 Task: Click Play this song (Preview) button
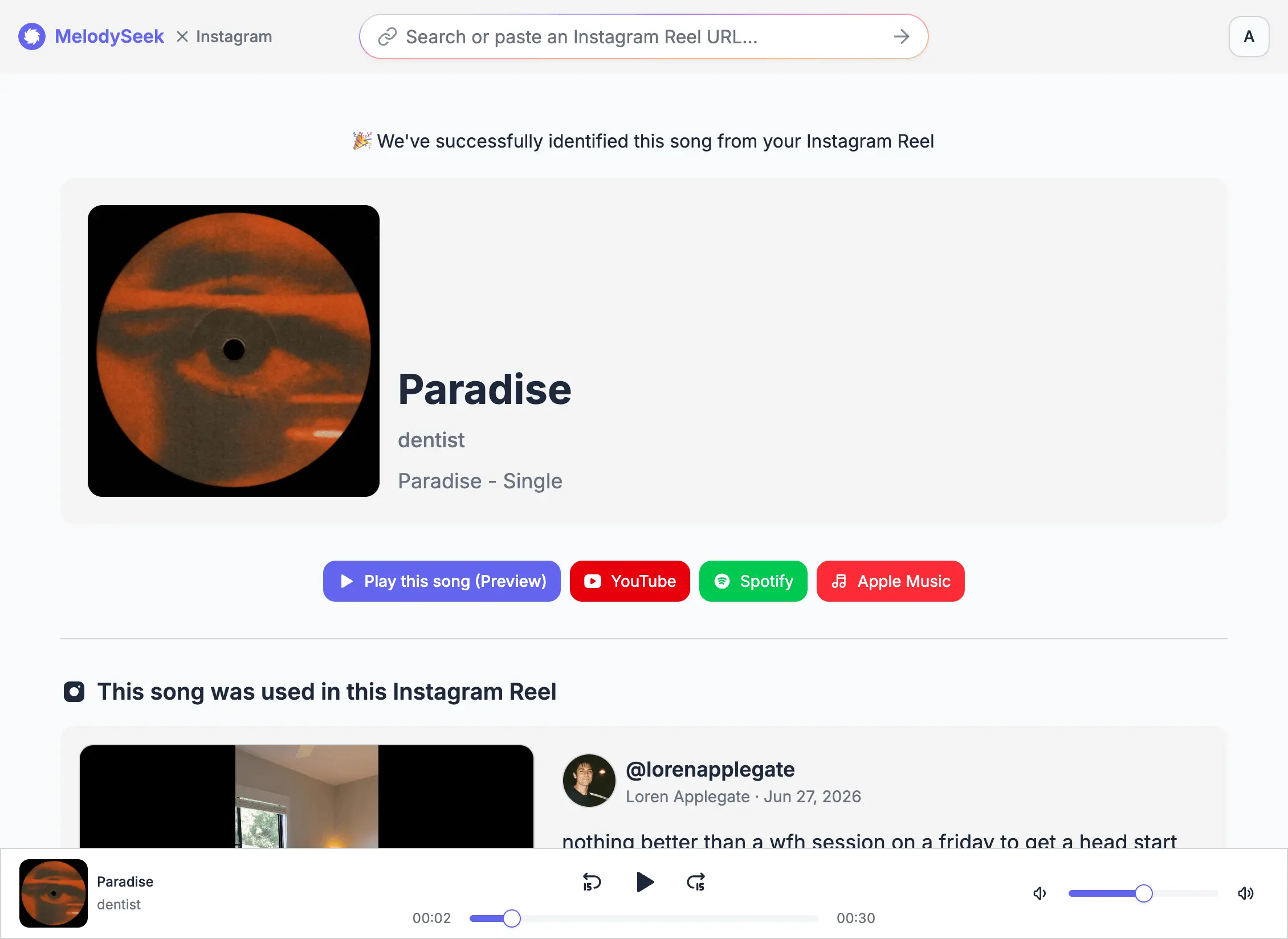point(442,581)
